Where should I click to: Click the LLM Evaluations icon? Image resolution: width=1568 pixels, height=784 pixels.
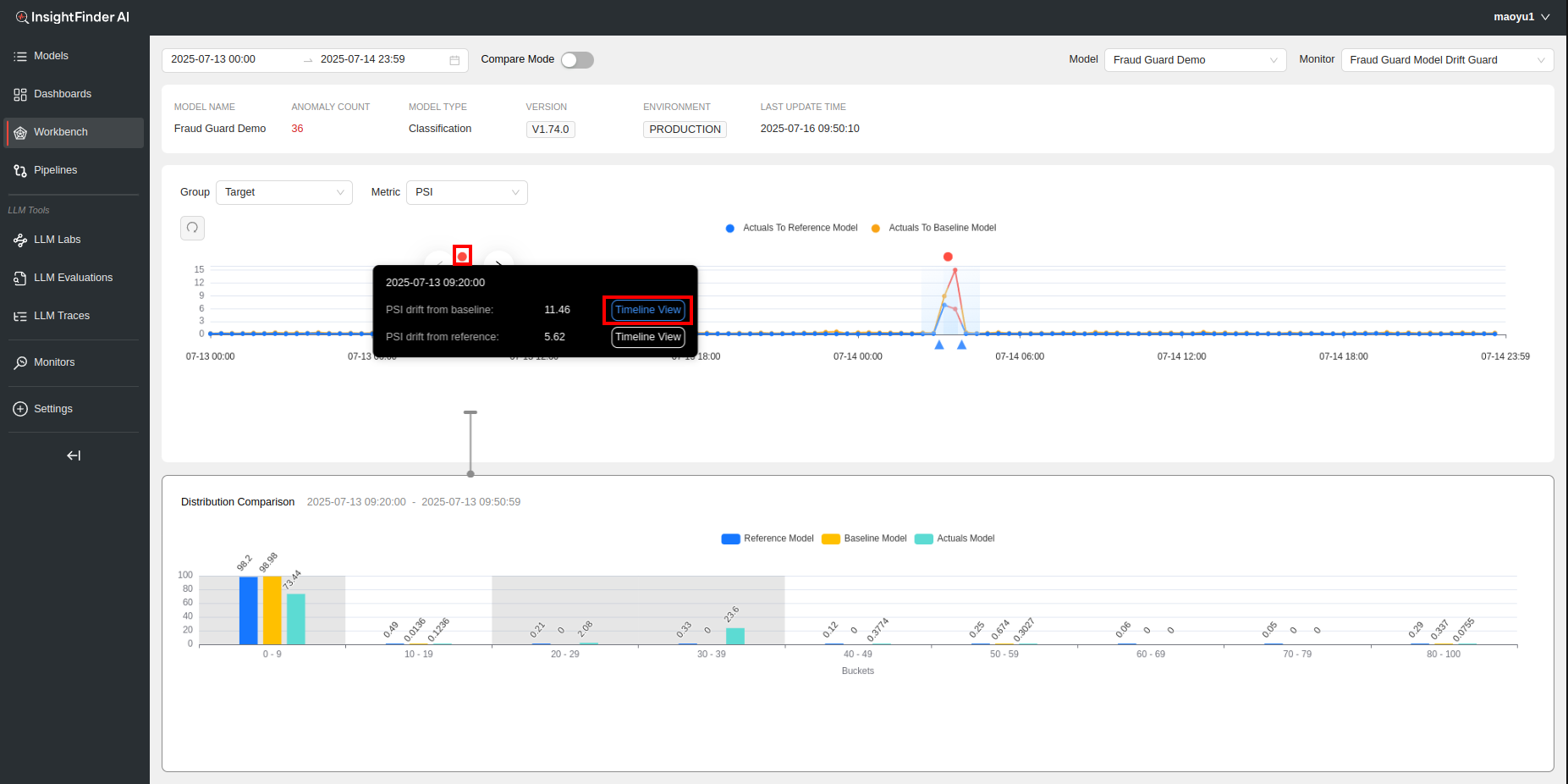click(x=20, y=278)
